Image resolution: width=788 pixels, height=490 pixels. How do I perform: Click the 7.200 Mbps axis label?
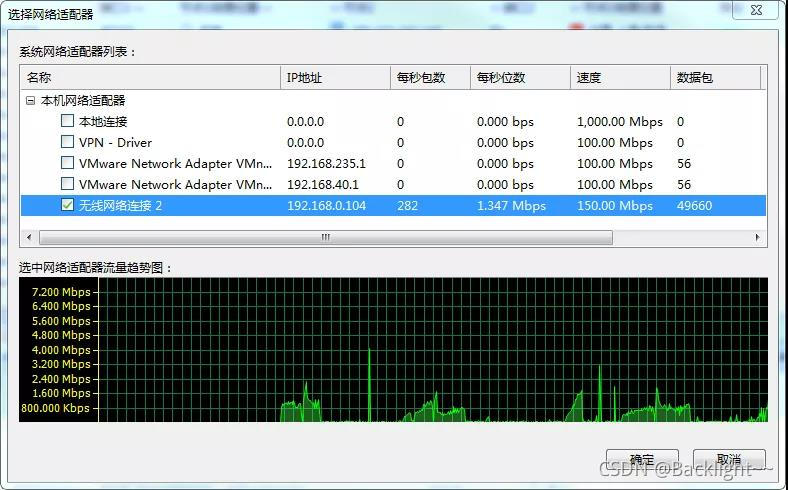click(x=61, y=292)
